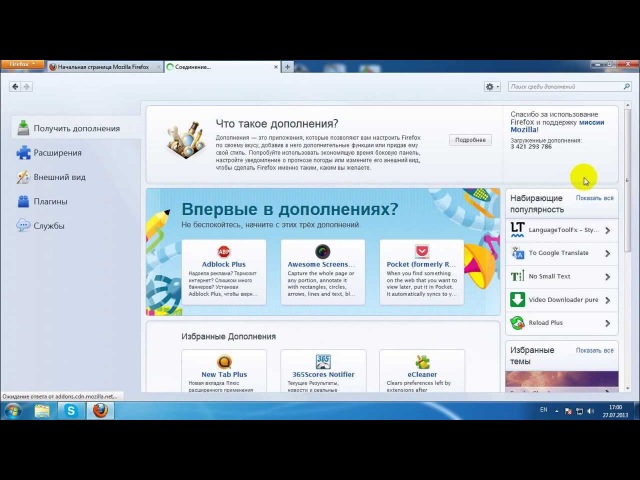
Task: Select the Plugins lego brick icon
Action: pos(23,201)
